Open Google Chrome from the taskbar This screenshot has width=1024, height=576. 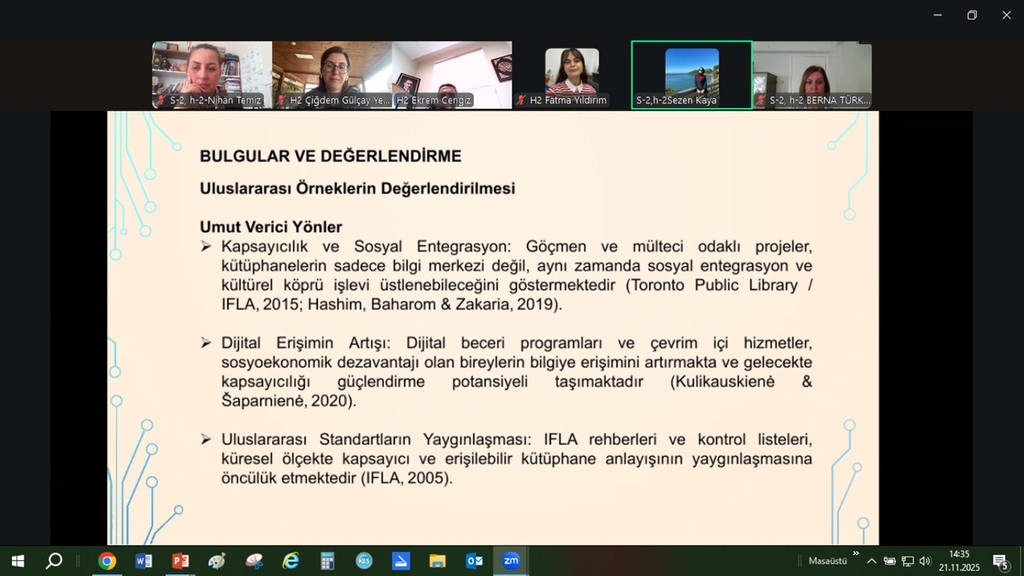coord(106,561)
